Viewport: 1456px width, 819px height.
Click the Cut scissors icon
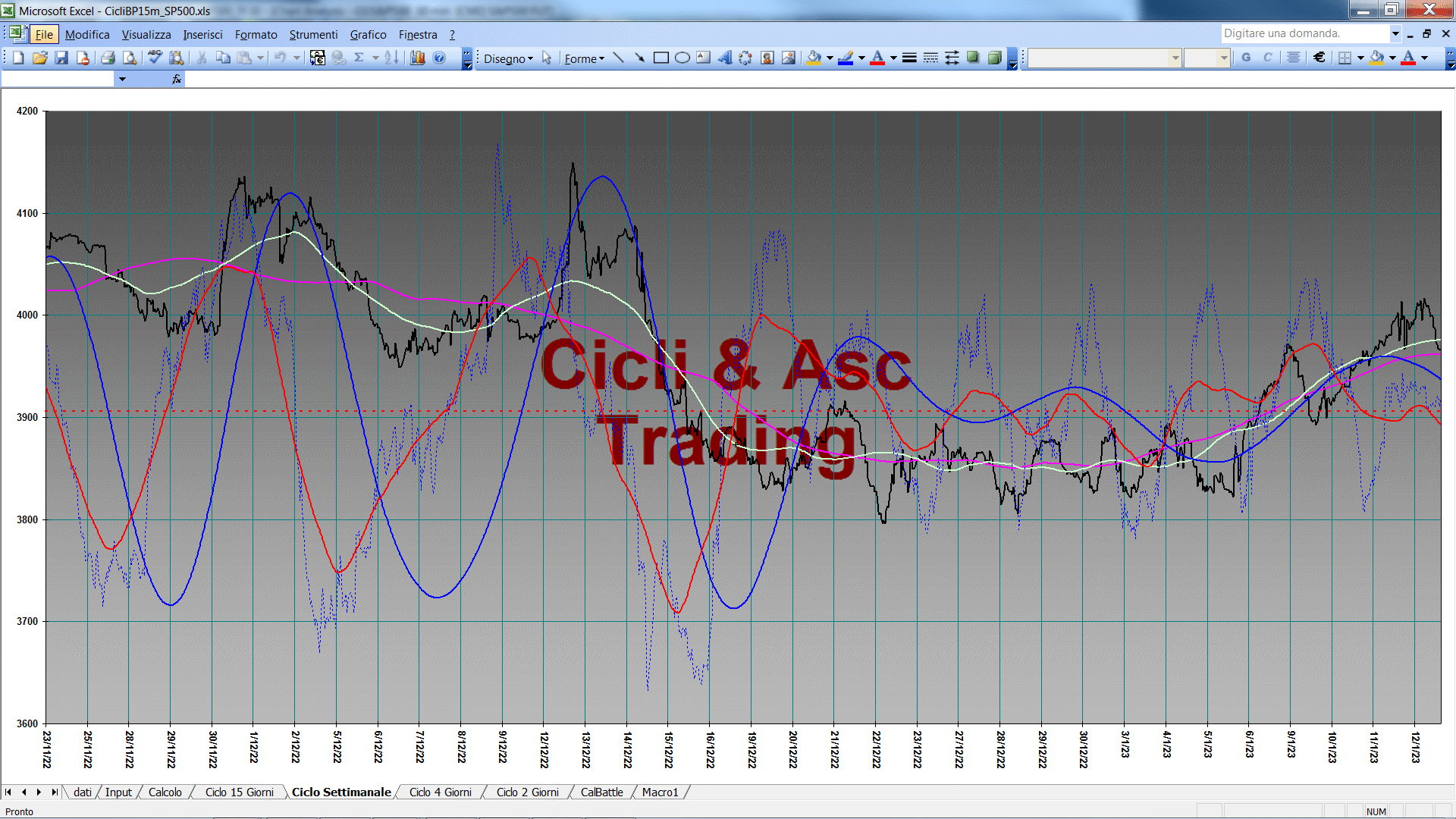[x=202, y=58]
